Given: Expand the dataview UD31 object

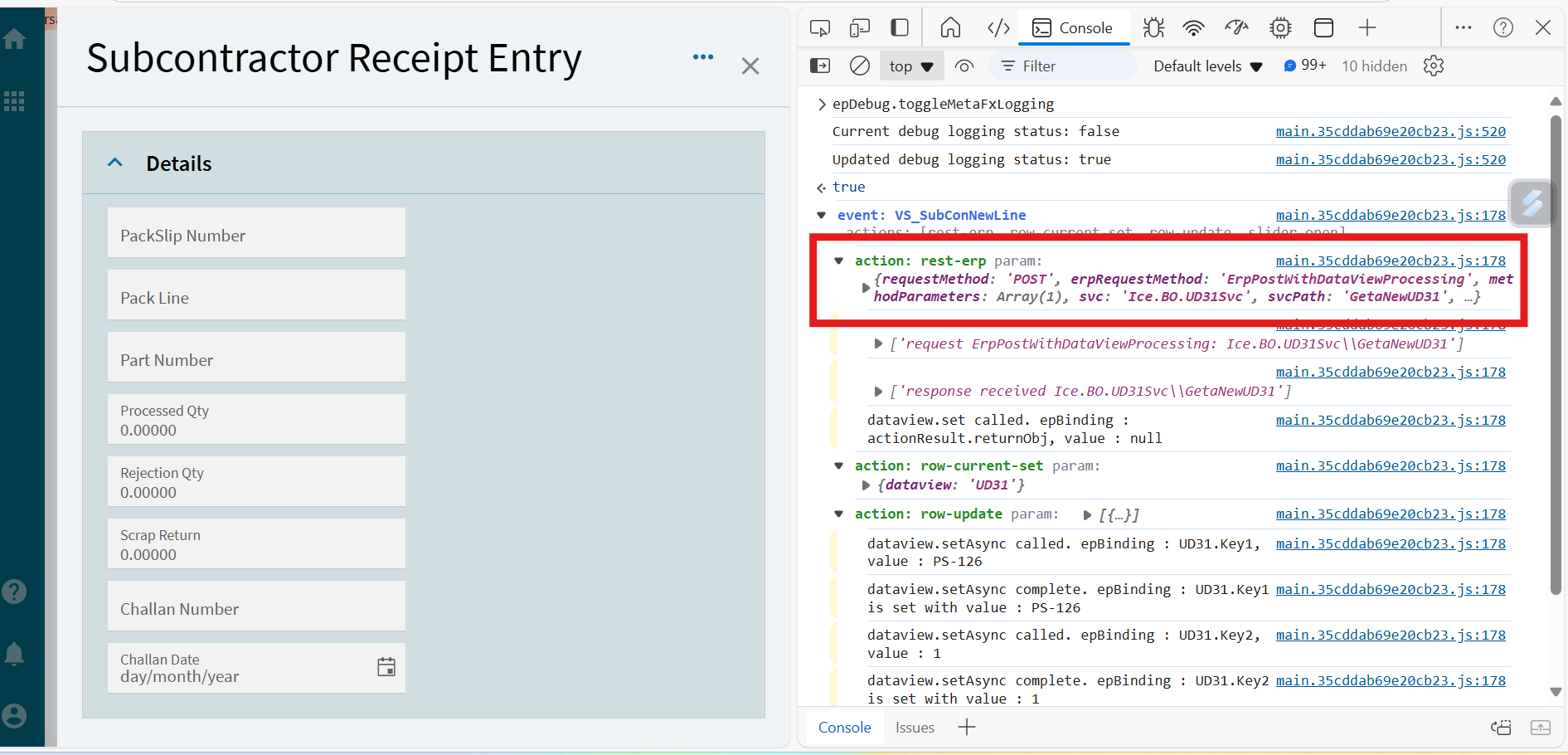Looking at the screenshot, I should coord(866,485).
